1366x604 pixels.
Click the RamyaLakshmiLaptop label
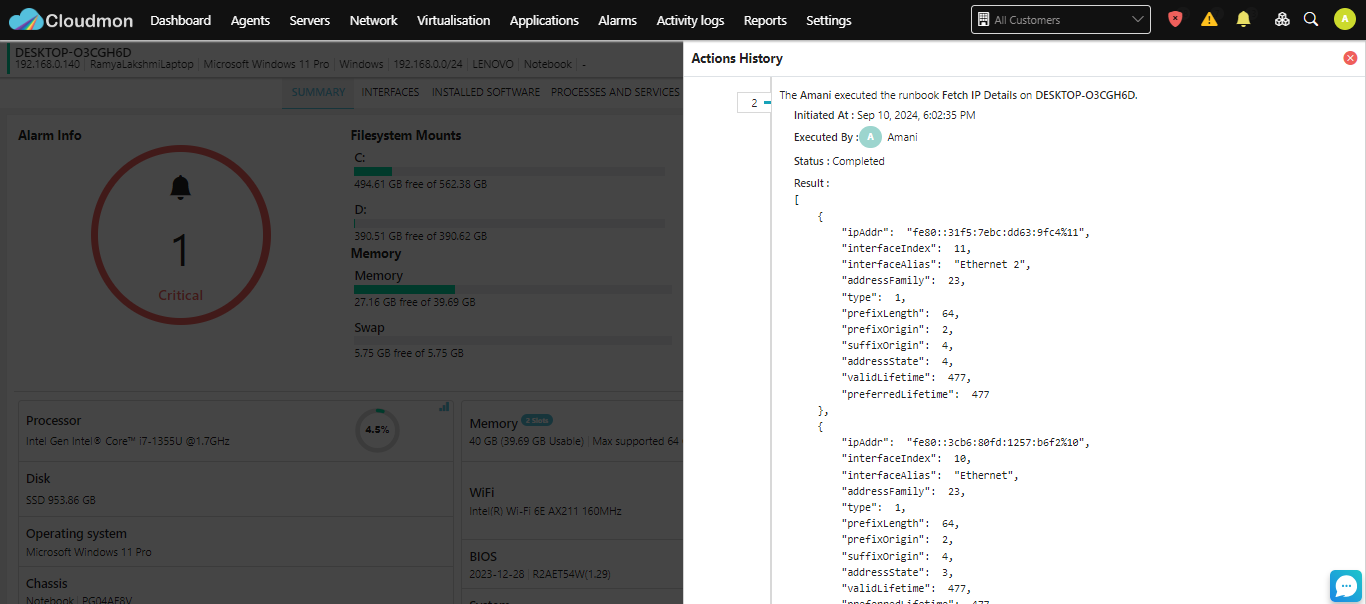[142, 64]
